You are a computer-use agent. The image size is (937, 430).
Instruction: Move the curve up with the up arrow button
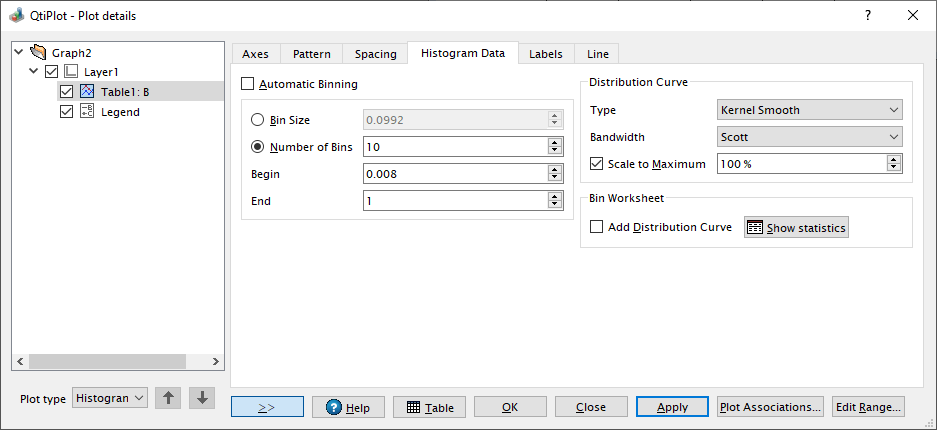point(168,398)
